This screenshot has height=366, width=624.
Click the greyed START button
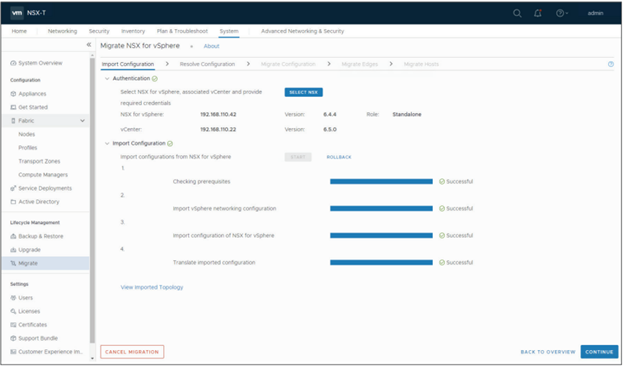pyautogui.click(x=298, y=157)
